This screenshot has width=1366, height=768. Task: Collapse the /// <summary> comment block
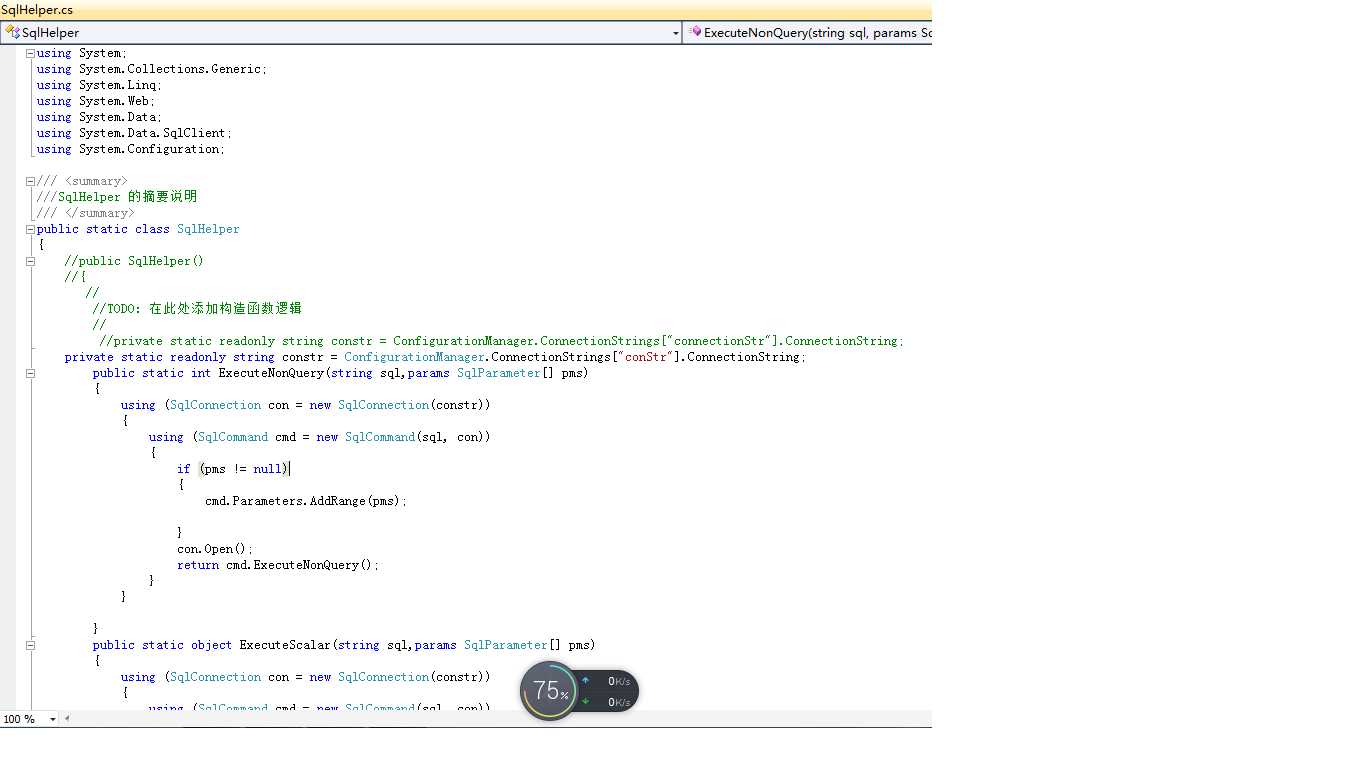coord(30,181)
